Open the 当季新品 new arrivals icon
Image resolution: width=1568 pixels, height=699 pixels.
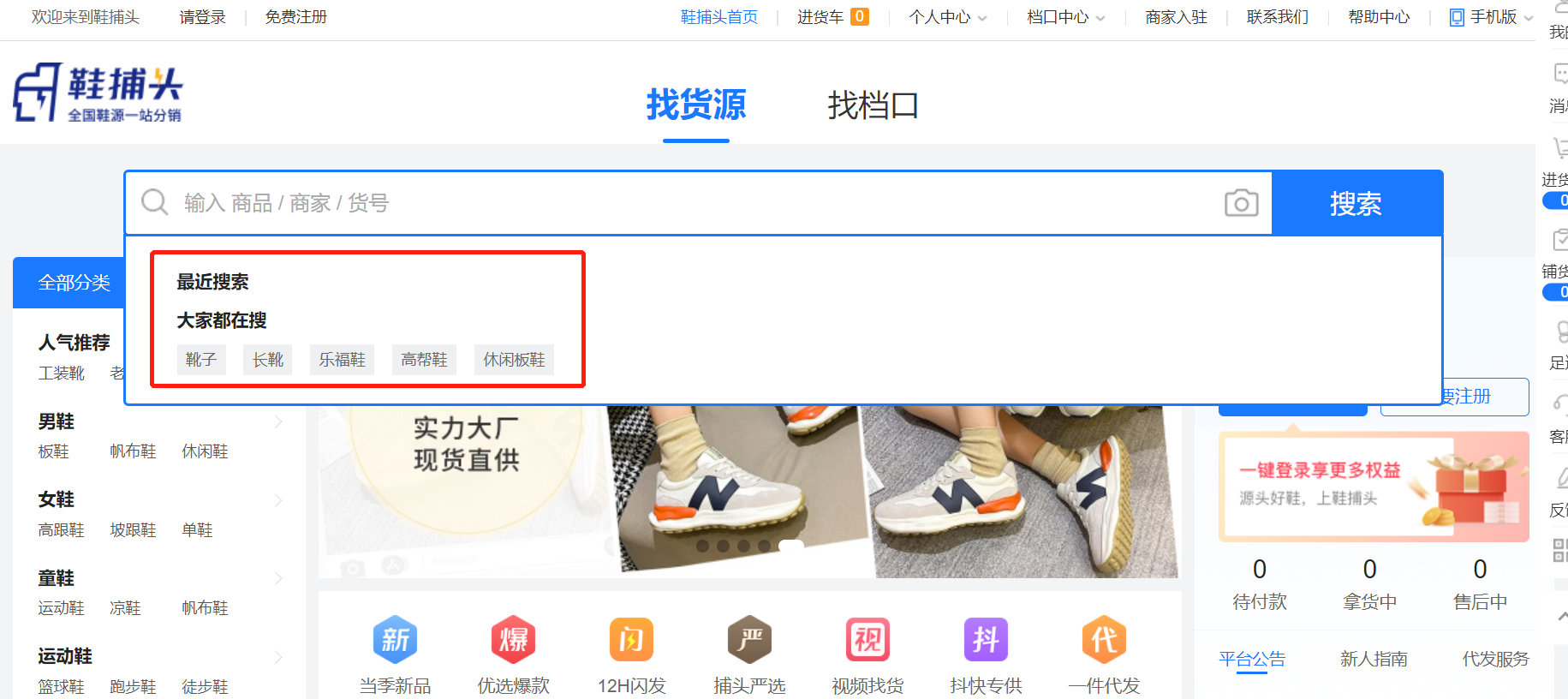pyautogui.click(x=395, y=640)
